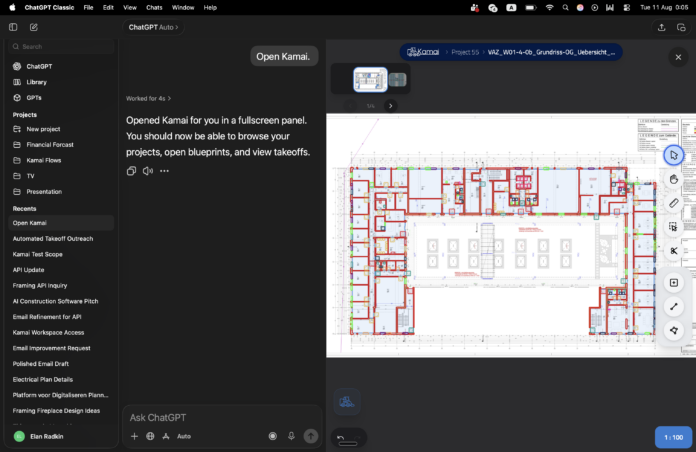Open ChatGPT in the sidebar
The image size is (696, 452).
point(61,67)
